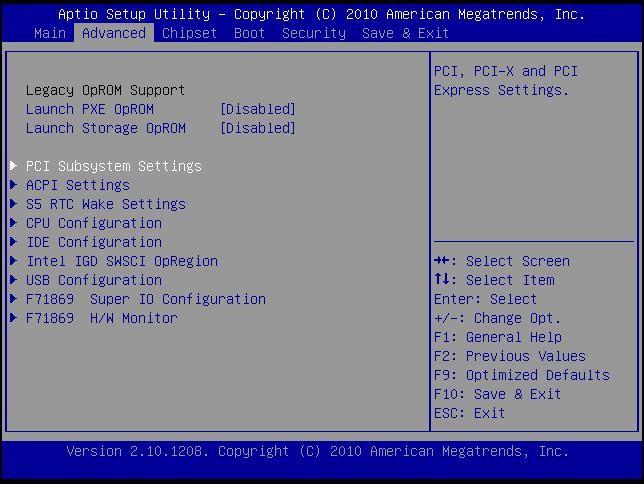Click the arrow beside ACPI Settings
This screenshot has width=644, height=484.
tap(14, 185)
